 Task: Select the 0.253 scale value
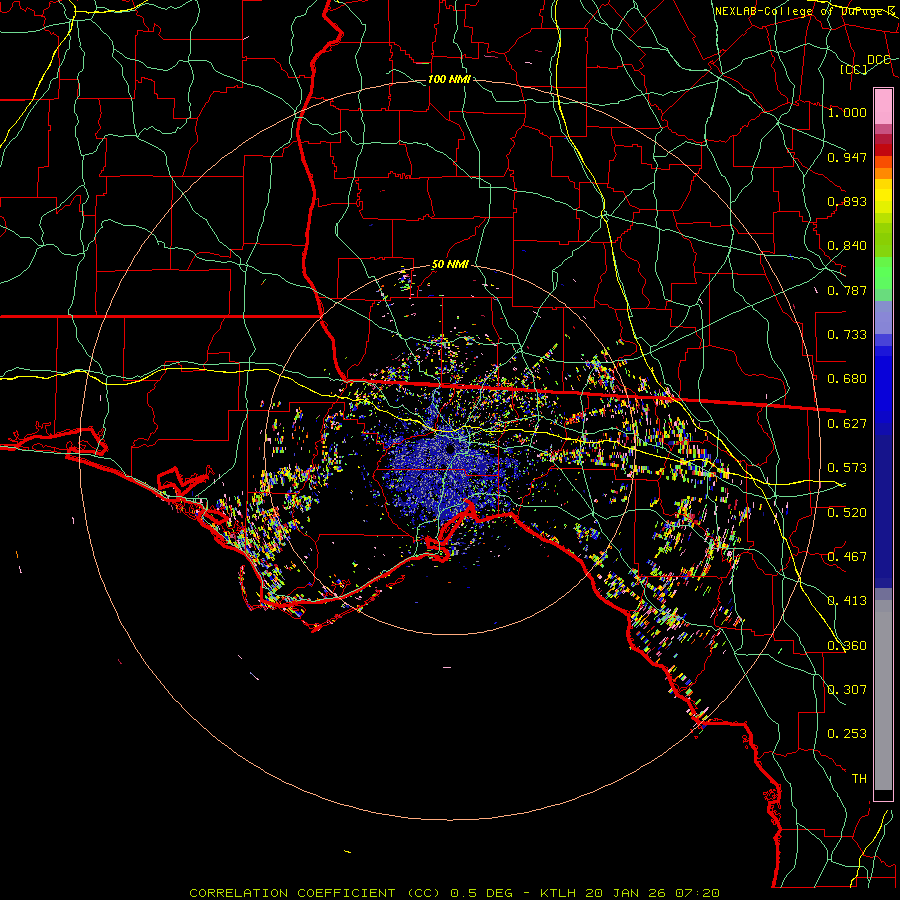pyautogui.click(x=847, y=734)
